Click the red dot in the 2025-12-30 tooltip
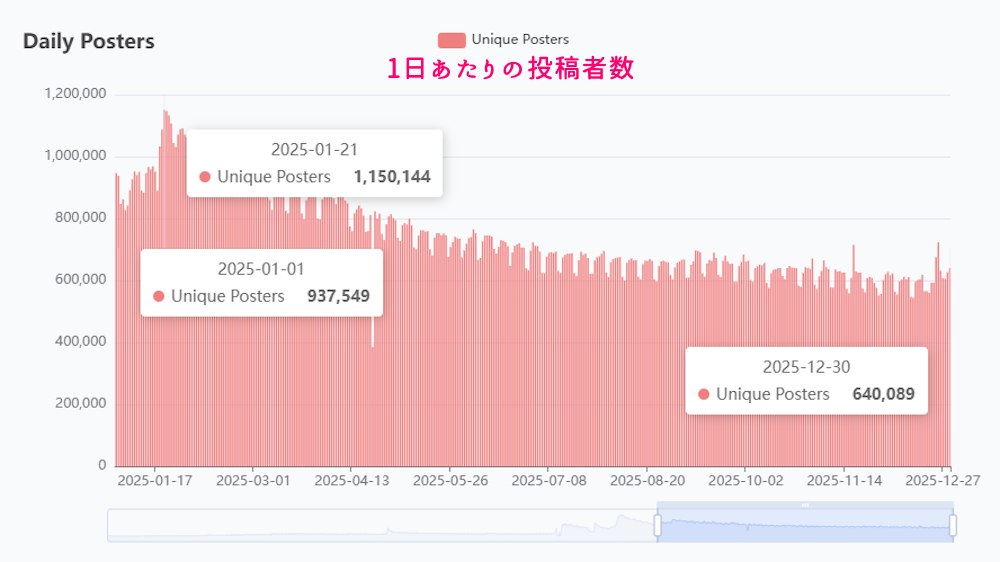 coord(704,395)
